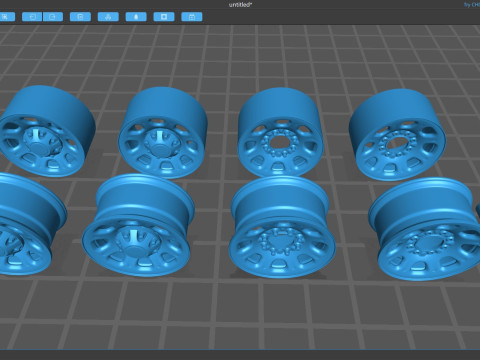Select the front-row flanged rim with center cap
Image resolution: width=480 pixels, height=360 pixels.
[138, 225]
